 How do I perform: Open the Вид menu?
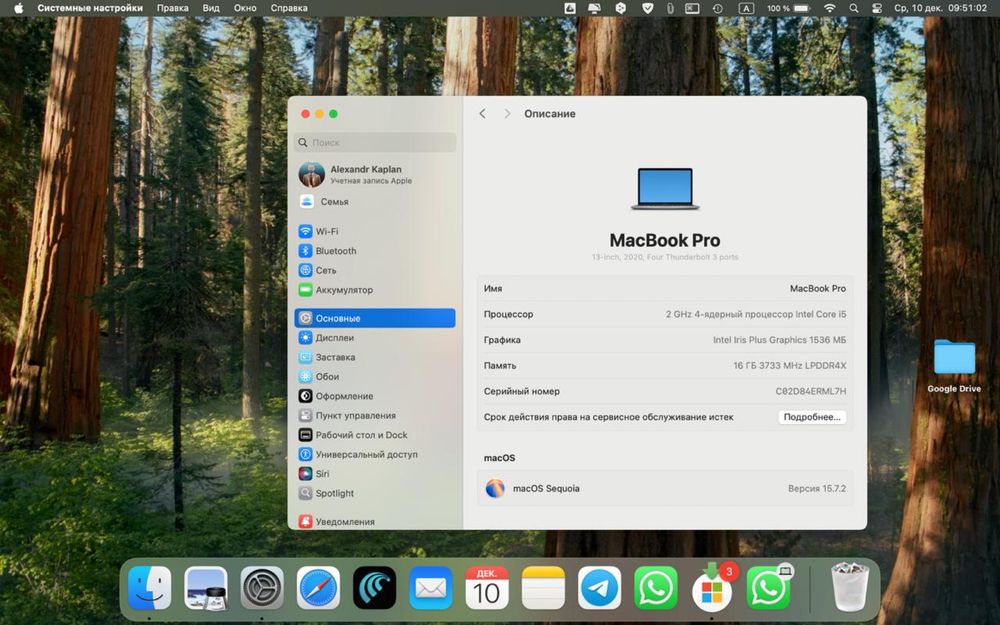click(211, 8)
